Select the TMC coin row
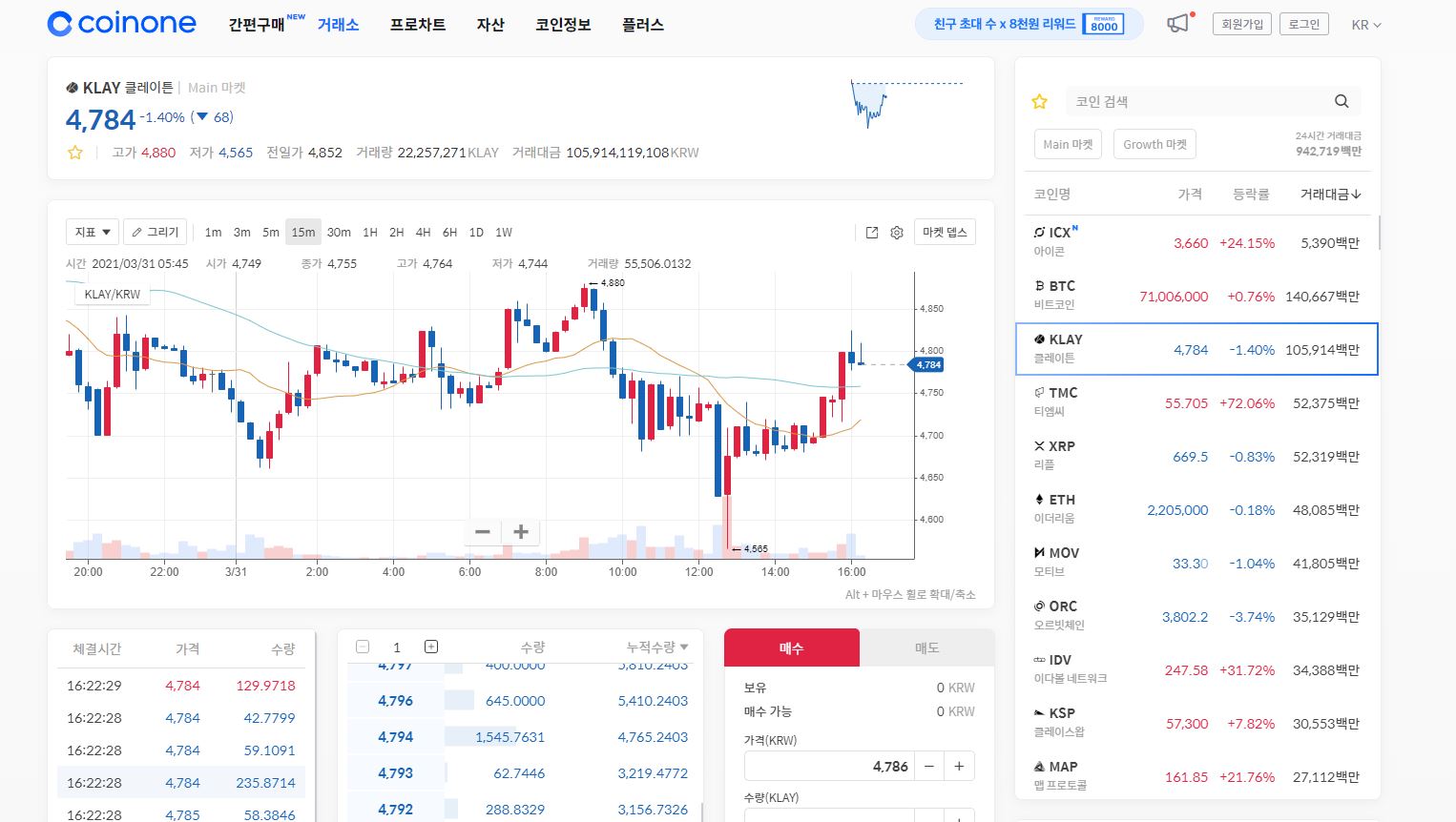The height and width of the screenshot is (822, 1456). tap(1197, 402)
